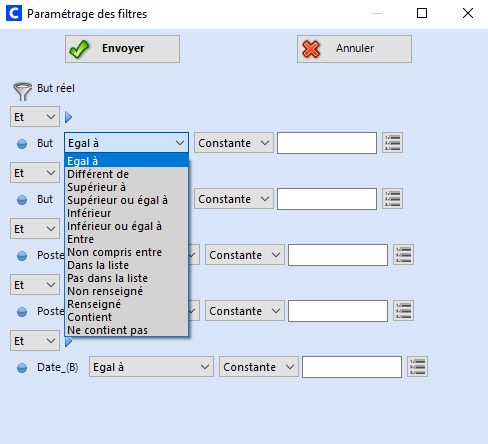Open value list icon for first But row
Viewport: 488px width, 444px height.
(x=392, y=143)
